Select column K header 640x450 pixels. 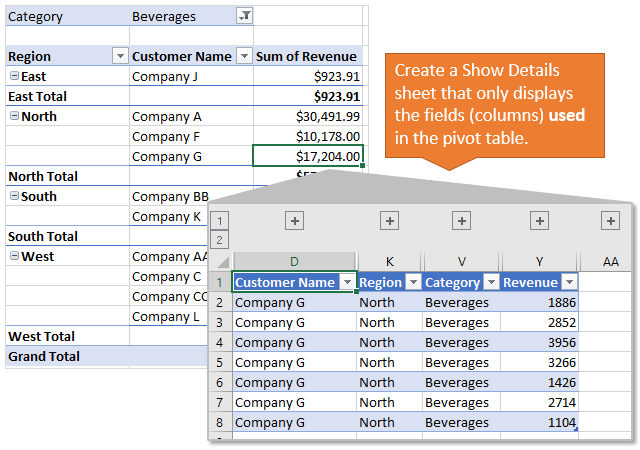tap(389, 261)
